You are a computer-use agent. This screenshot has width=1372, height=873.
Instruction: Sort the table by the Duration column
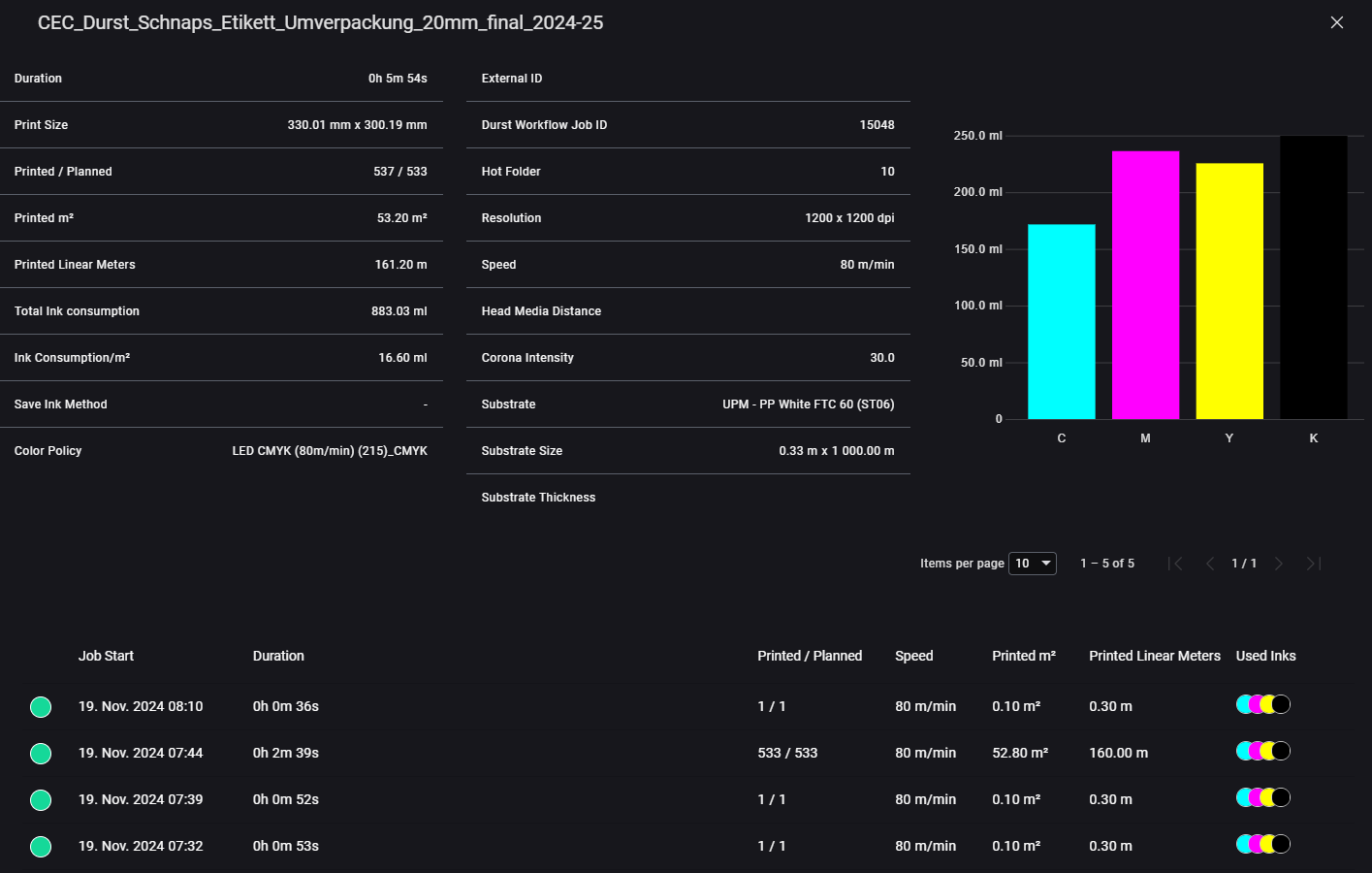tap(278, 656)
